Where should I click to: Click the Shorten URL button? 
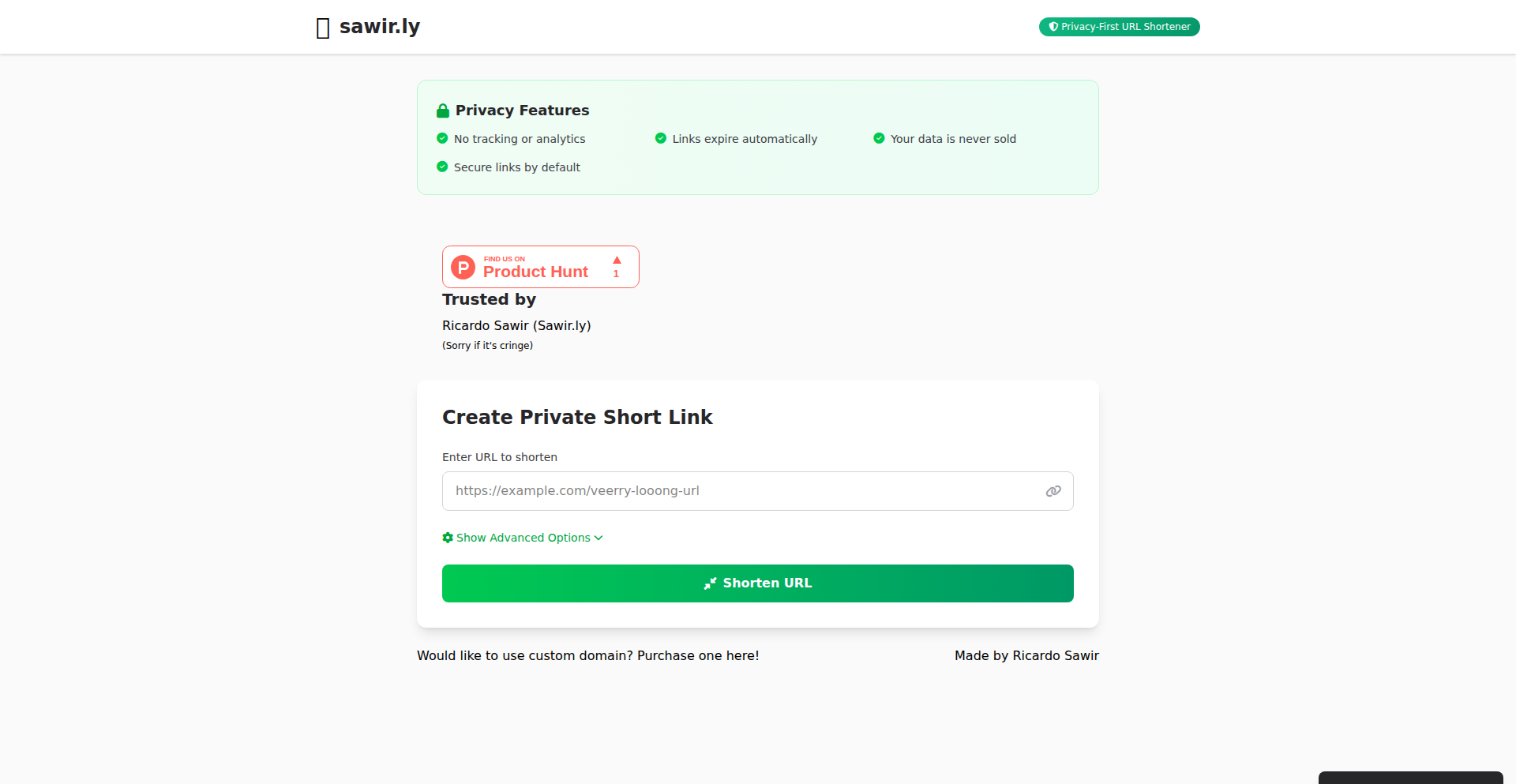(758, 583)
